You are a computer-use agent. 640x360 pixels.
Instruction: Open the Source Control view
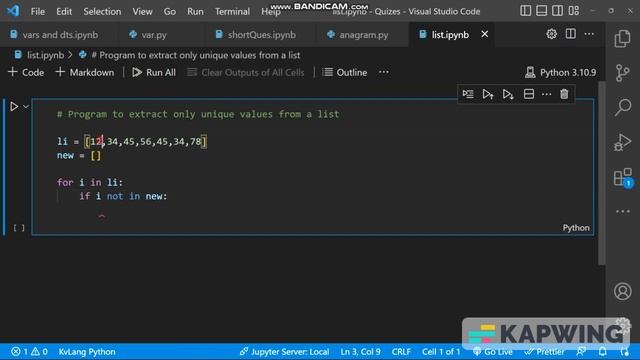pyautogui.click(x=622, y=73)
